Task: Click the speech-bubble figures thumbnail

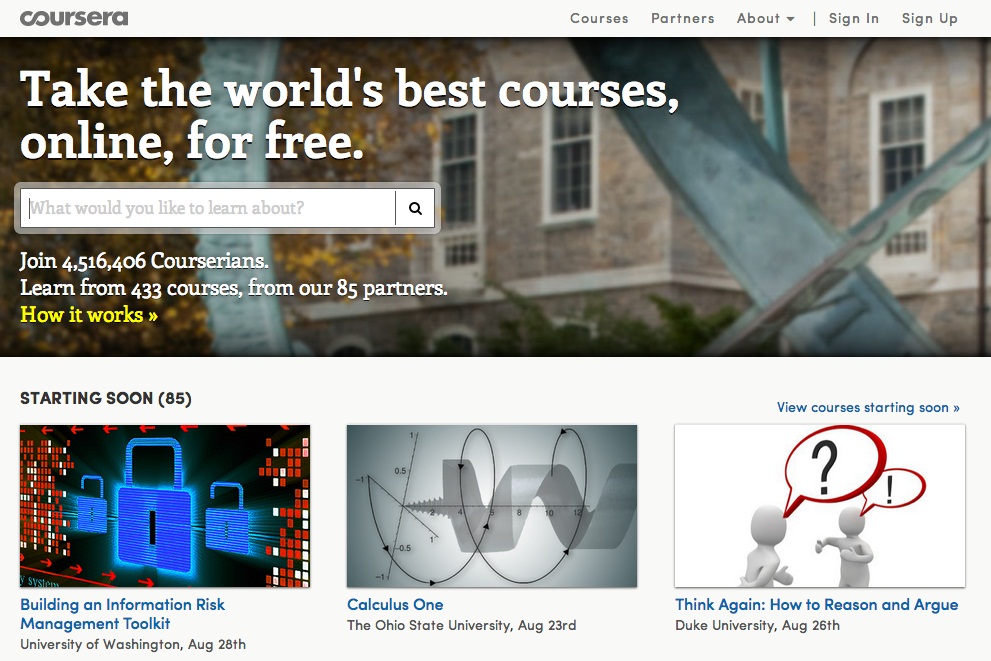Action: tap(819, 505)
